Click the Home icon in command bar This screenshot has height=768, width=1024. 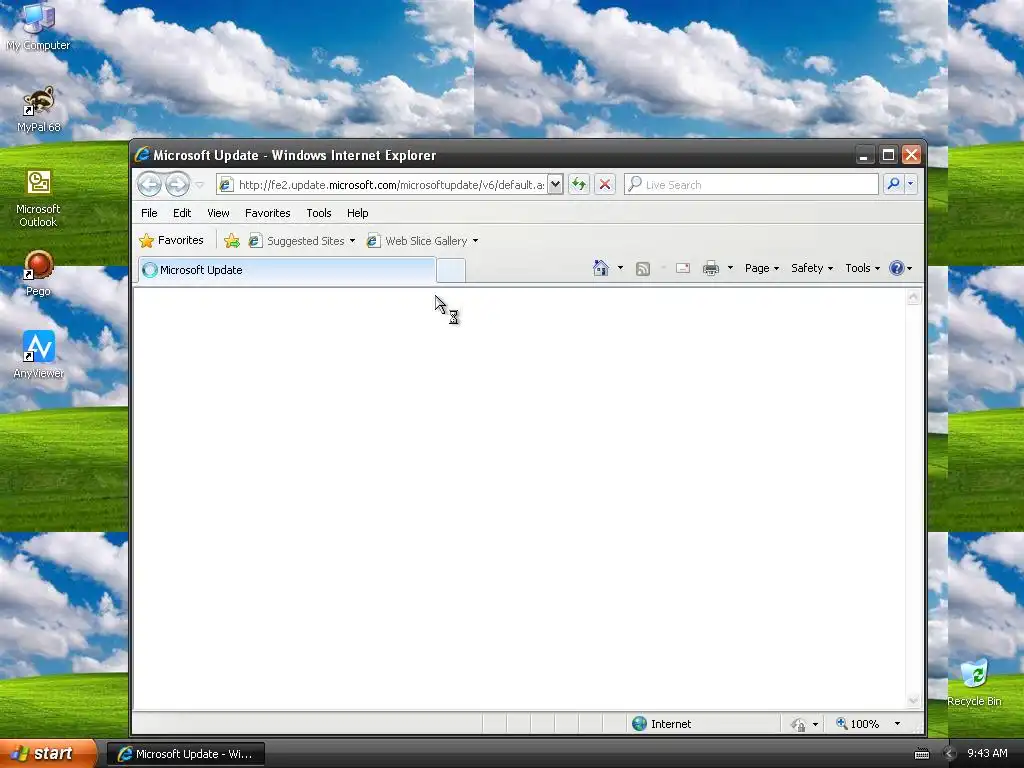coord(601,268)
